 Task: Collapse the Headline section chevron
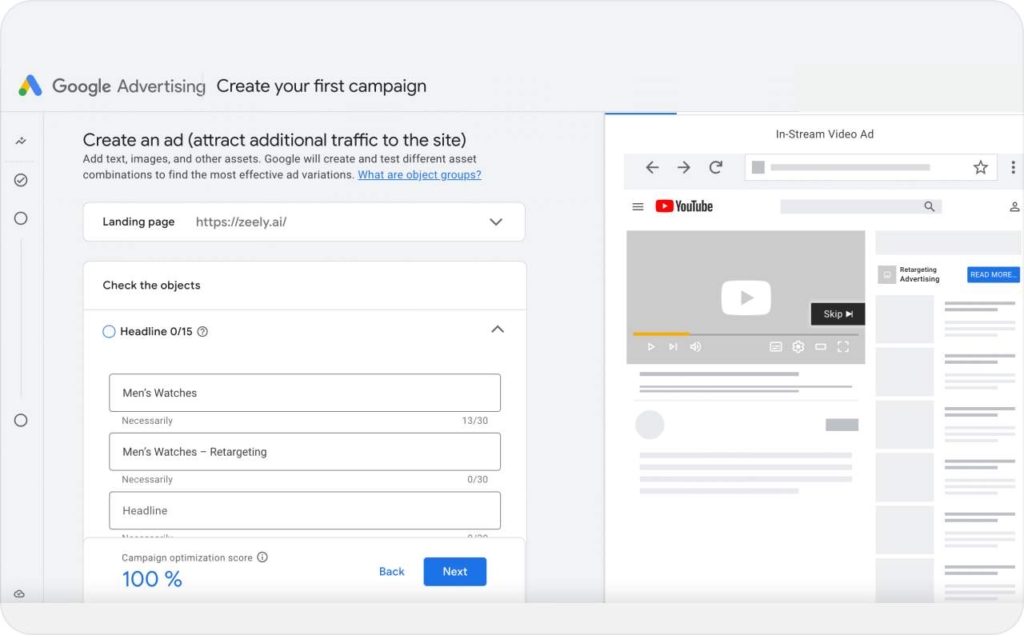pyautogui.click(x=497, y=329)
